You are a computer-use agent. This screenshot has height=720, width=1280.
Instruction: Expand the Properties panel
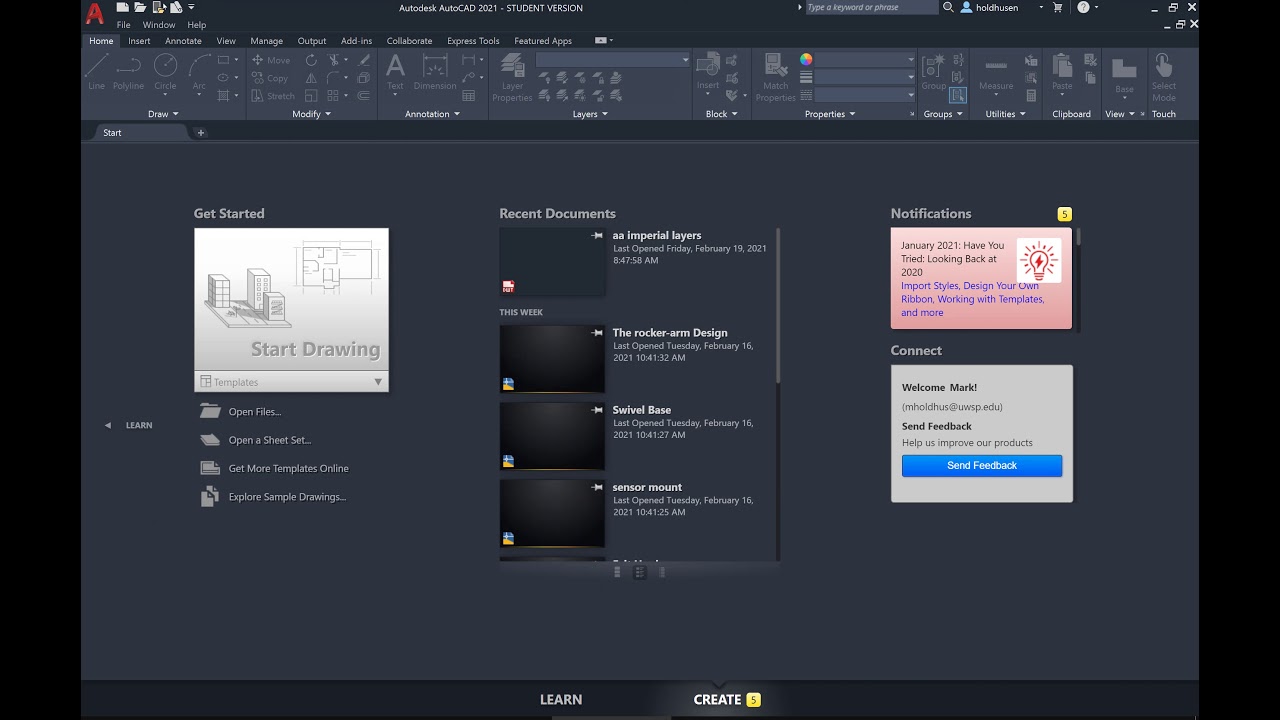(830, 114)
